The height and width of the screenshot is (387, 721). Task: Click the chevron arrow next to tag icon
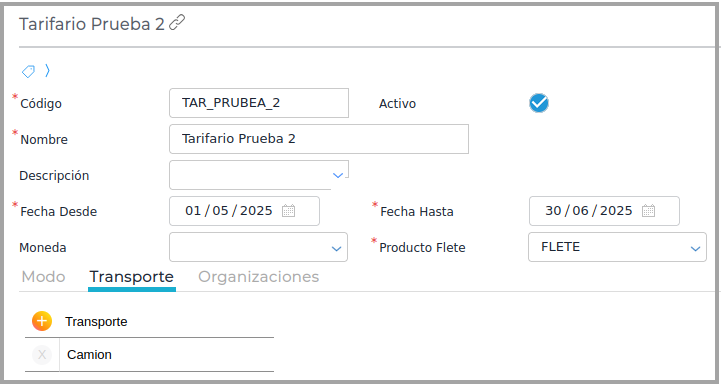(x=47, y=70)
